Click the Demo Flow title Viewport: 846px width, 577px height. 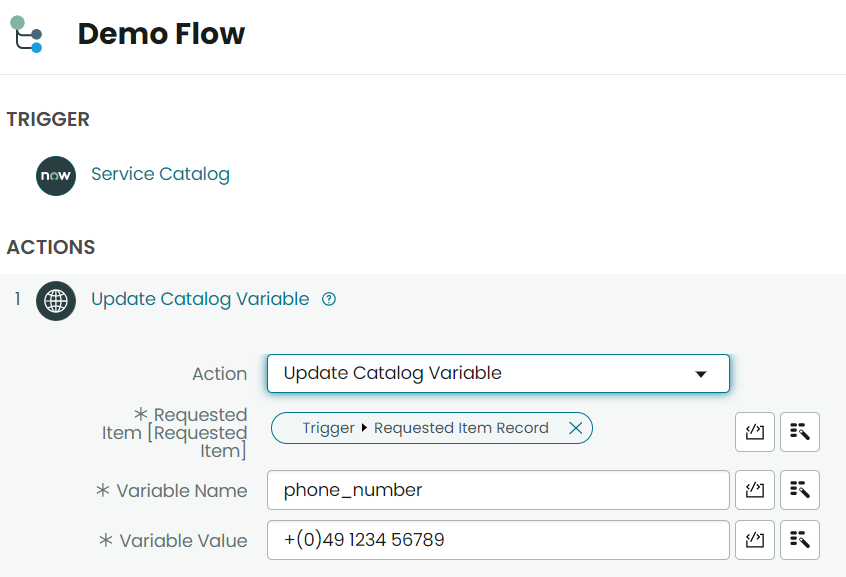point(161,33)
